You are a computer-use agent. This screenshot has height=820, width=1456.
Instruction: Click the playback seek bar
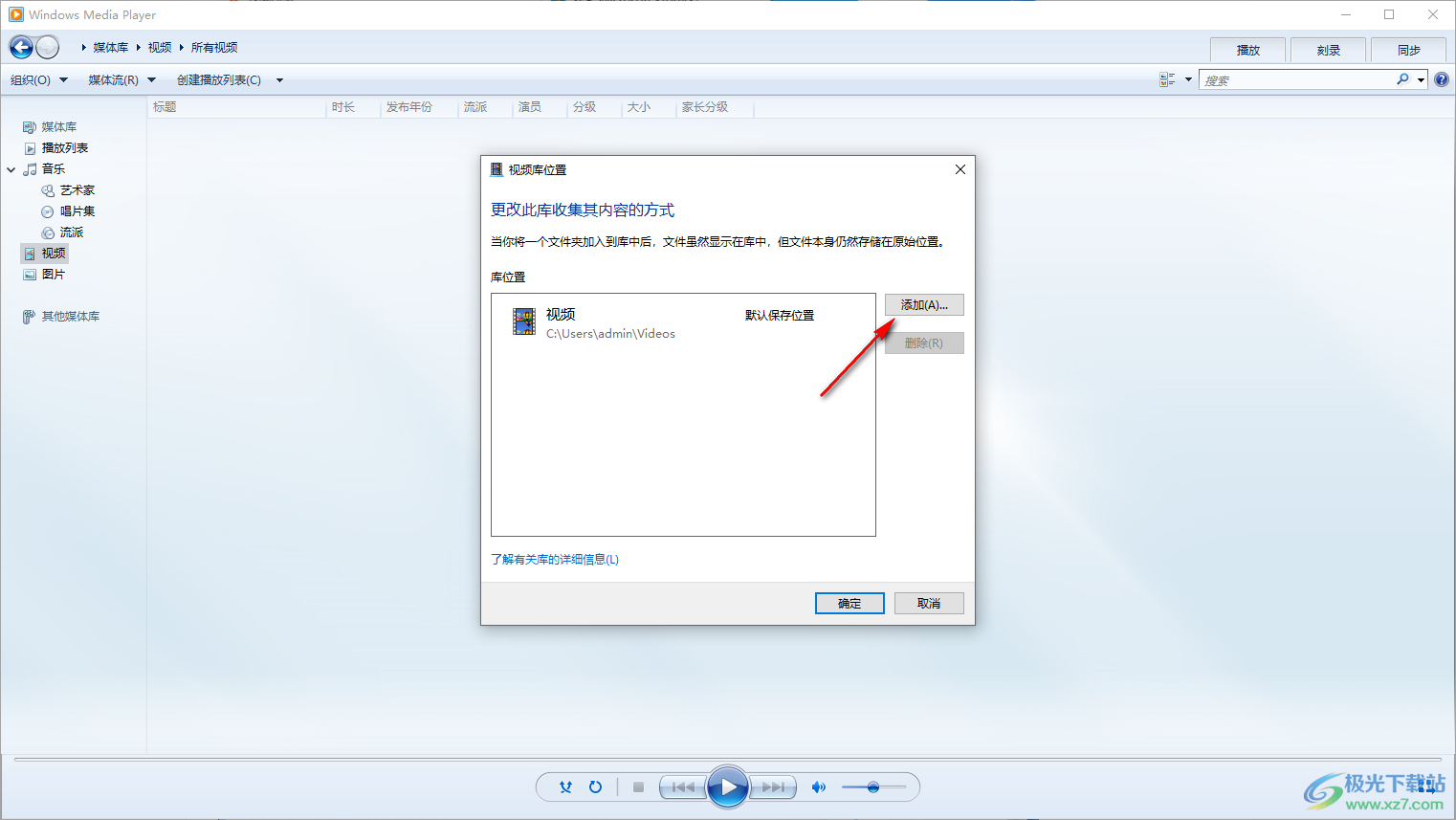[727, 760]
